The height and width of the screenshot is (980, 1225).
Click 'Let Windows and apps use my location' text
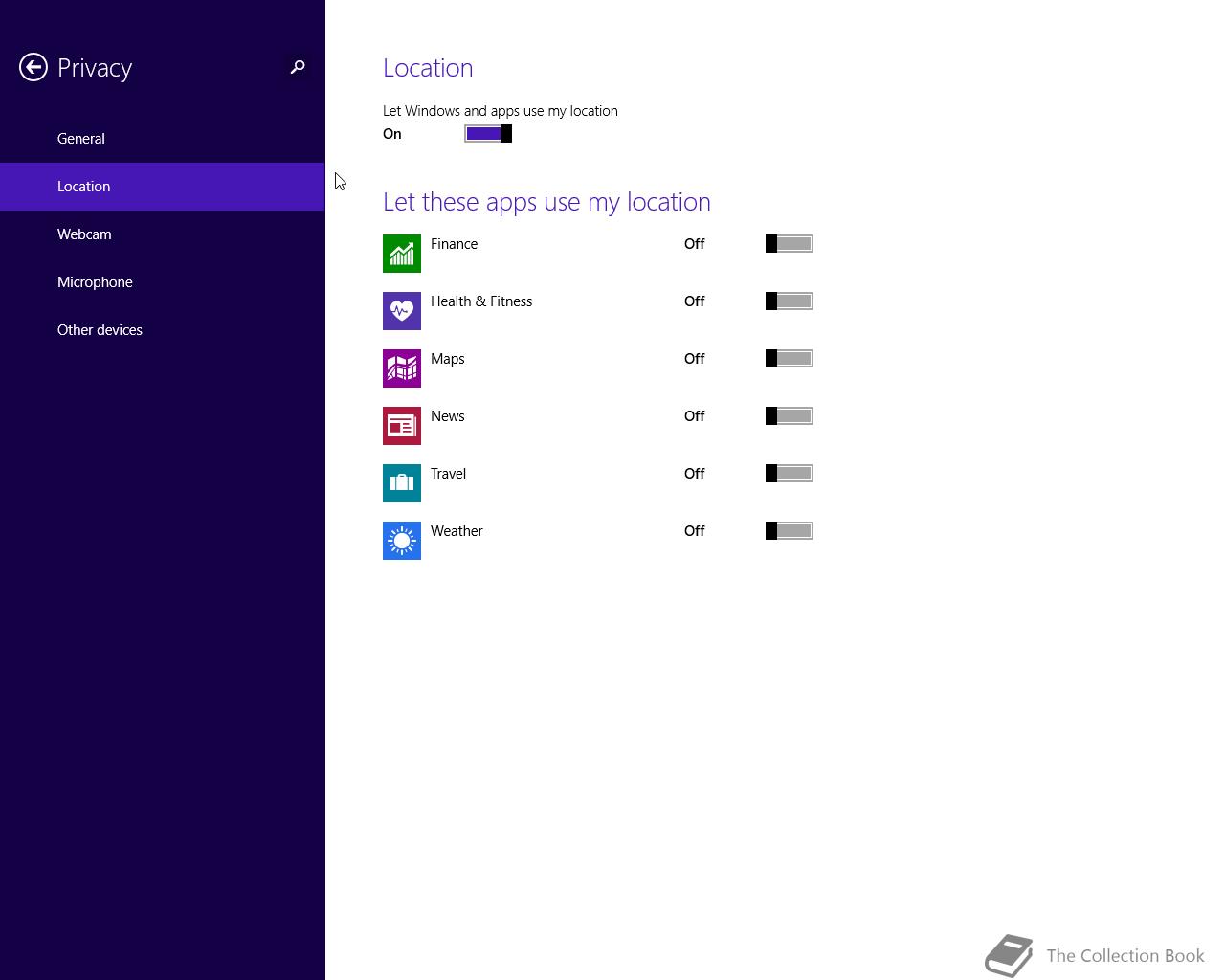pyautogui.click(x=501, y=111)
